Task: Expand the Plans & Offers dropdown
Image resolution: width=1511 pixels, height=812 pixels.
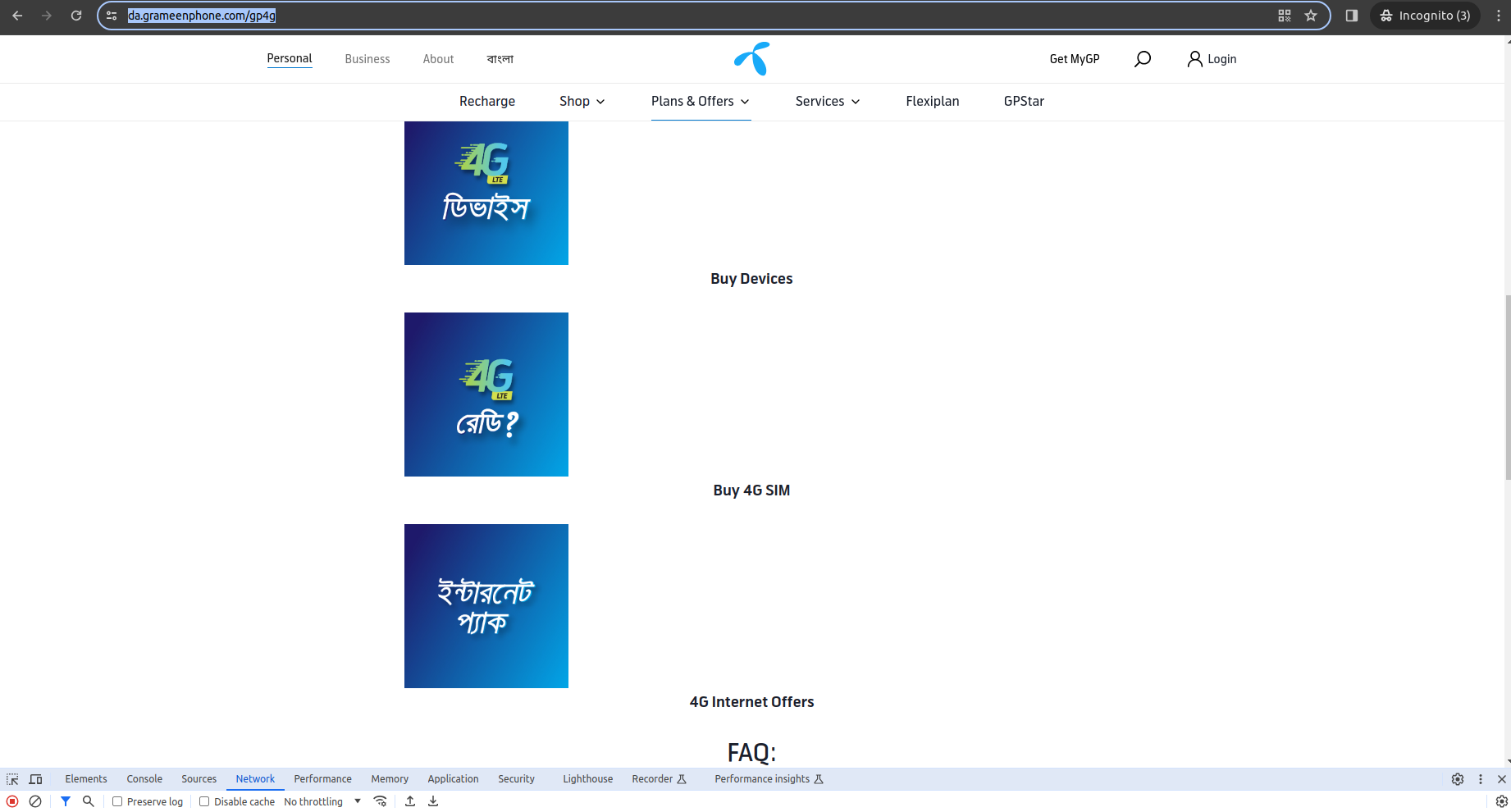Action: tap(701, 101)
